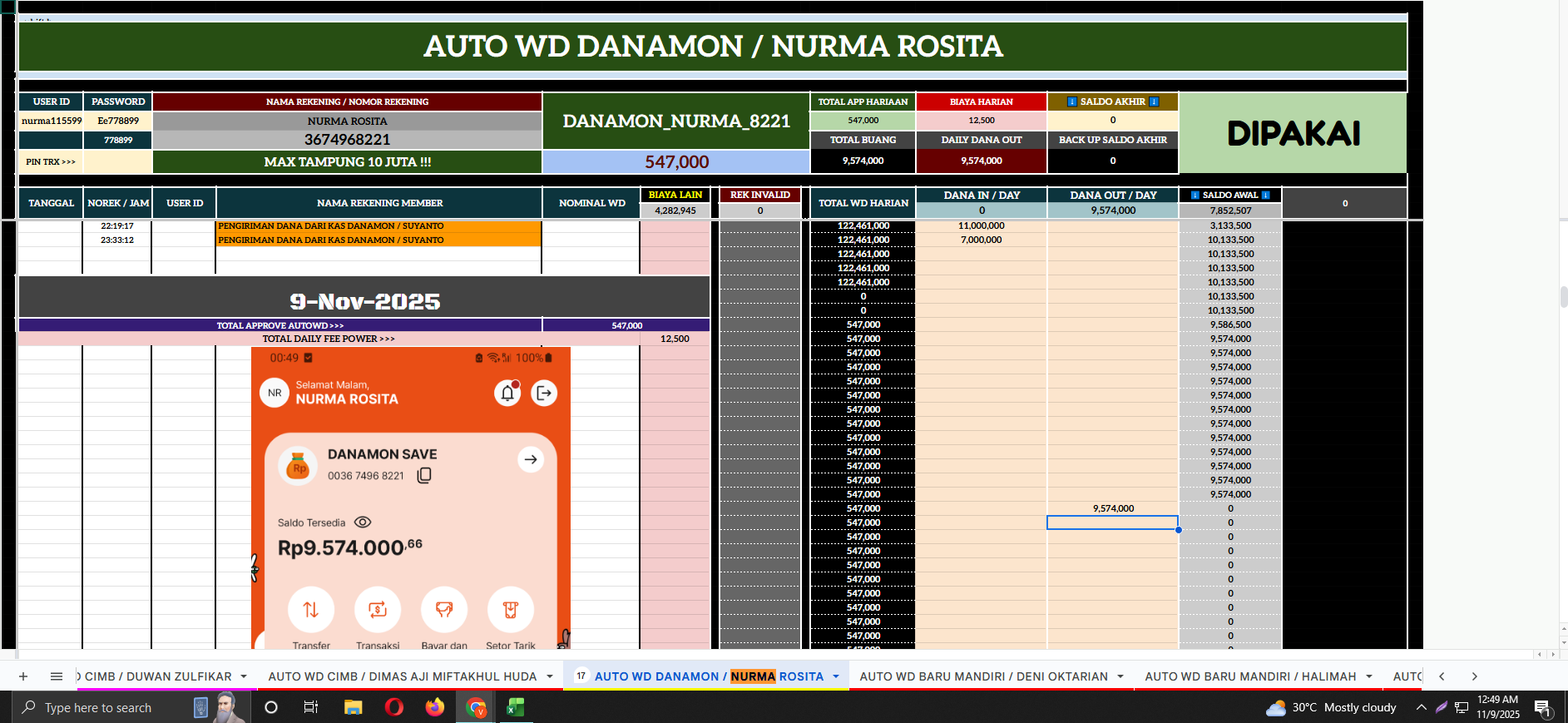Select the AUTO WD DANAMON / NURMA ROSITA title banner

(713, 47)
